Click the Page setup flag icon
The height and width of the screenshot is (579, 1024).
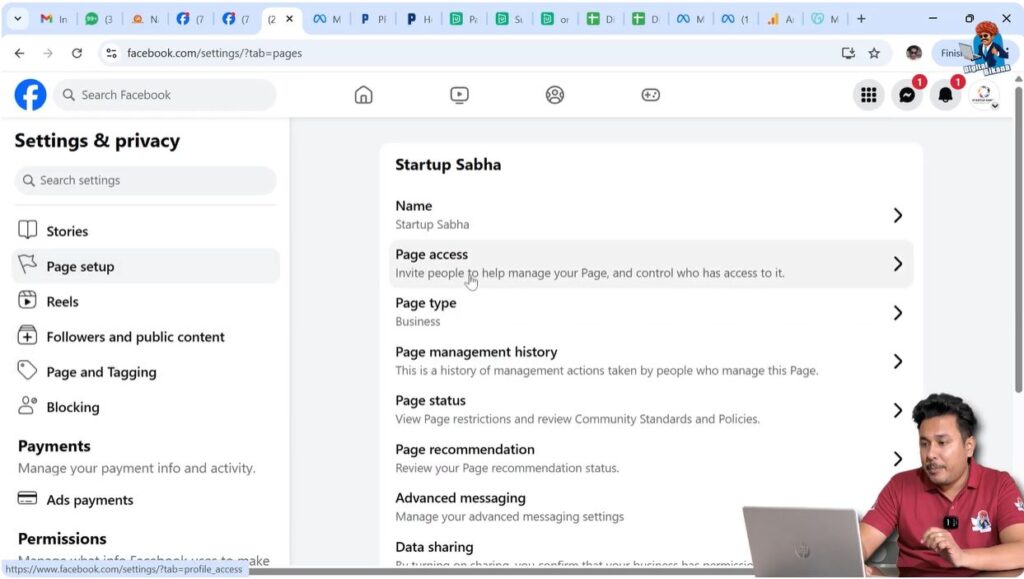point(27,264)
